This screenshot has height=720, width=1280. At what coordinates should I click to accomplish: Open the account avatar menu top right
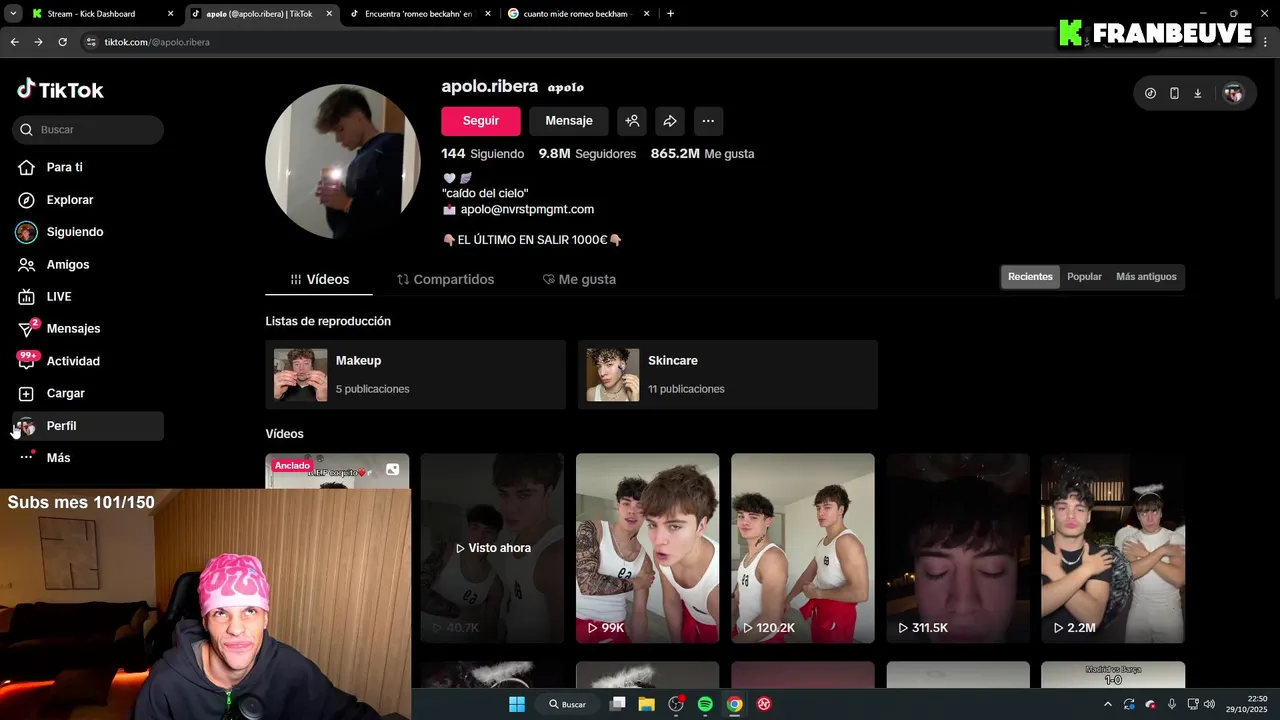1233,93
